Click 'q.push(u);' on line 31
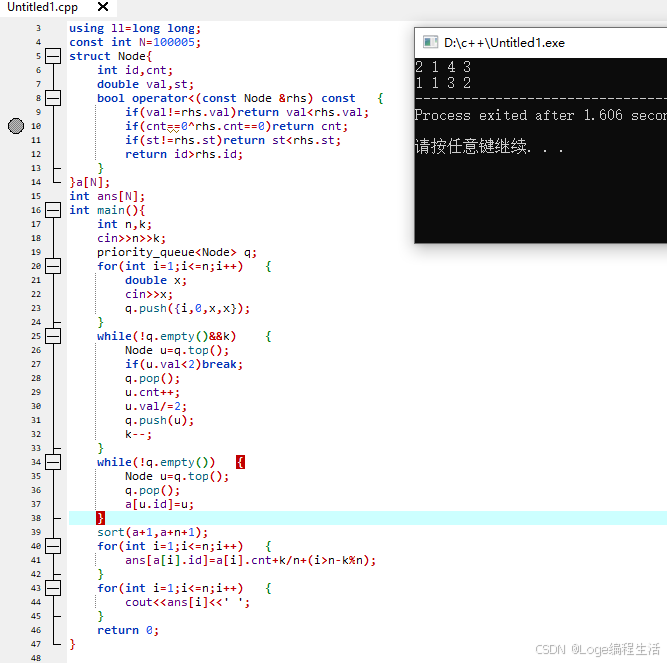Image resolution: width=667 pixels, height=663 pixels. [x=159, y=420]
